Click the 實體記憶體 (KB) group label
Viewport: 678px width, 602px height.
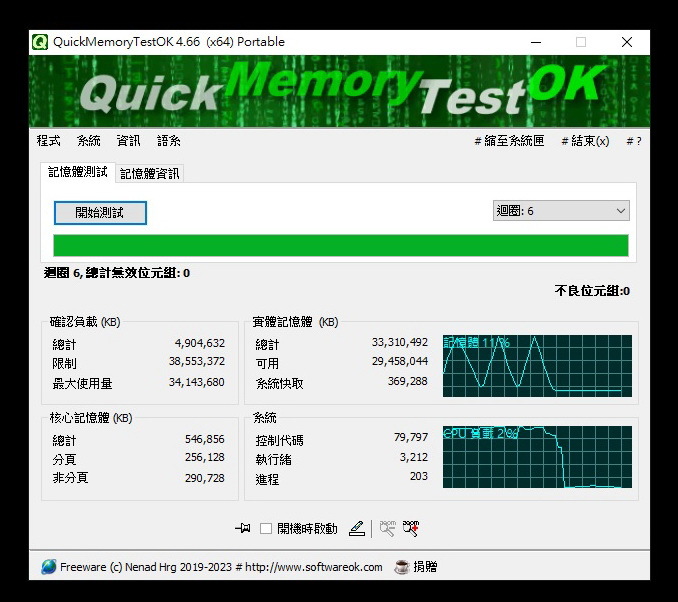(x=295, y=322)
